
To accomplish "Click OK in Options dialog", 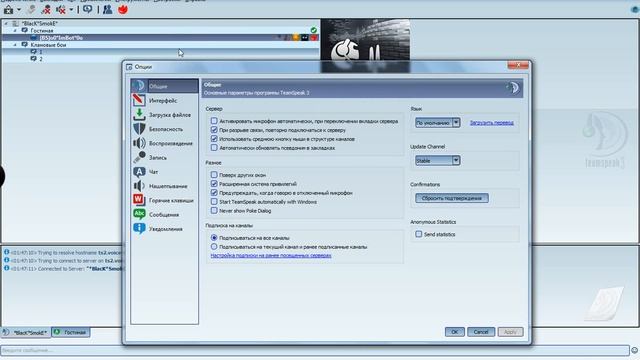I will pos(454,332).
